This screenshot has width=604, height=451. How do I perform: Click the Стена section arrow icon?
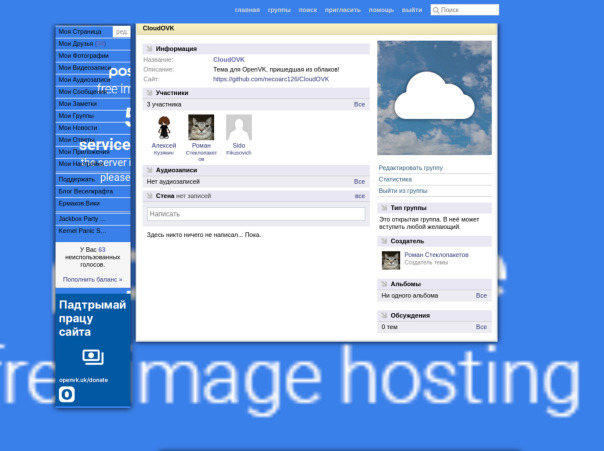[x=149, y=196]
